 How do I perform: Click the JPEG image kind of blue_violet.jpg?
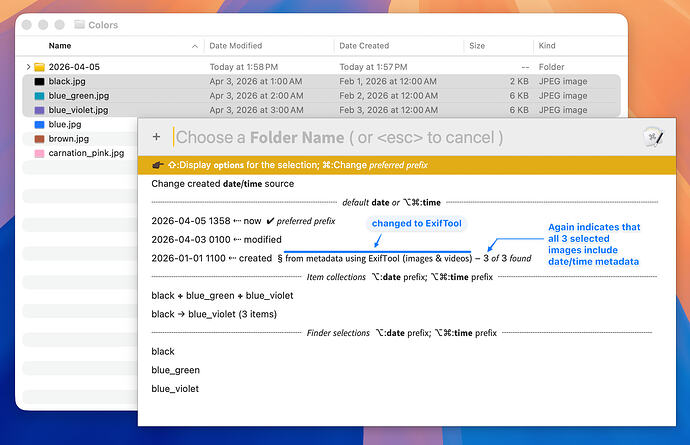point(563,110)
